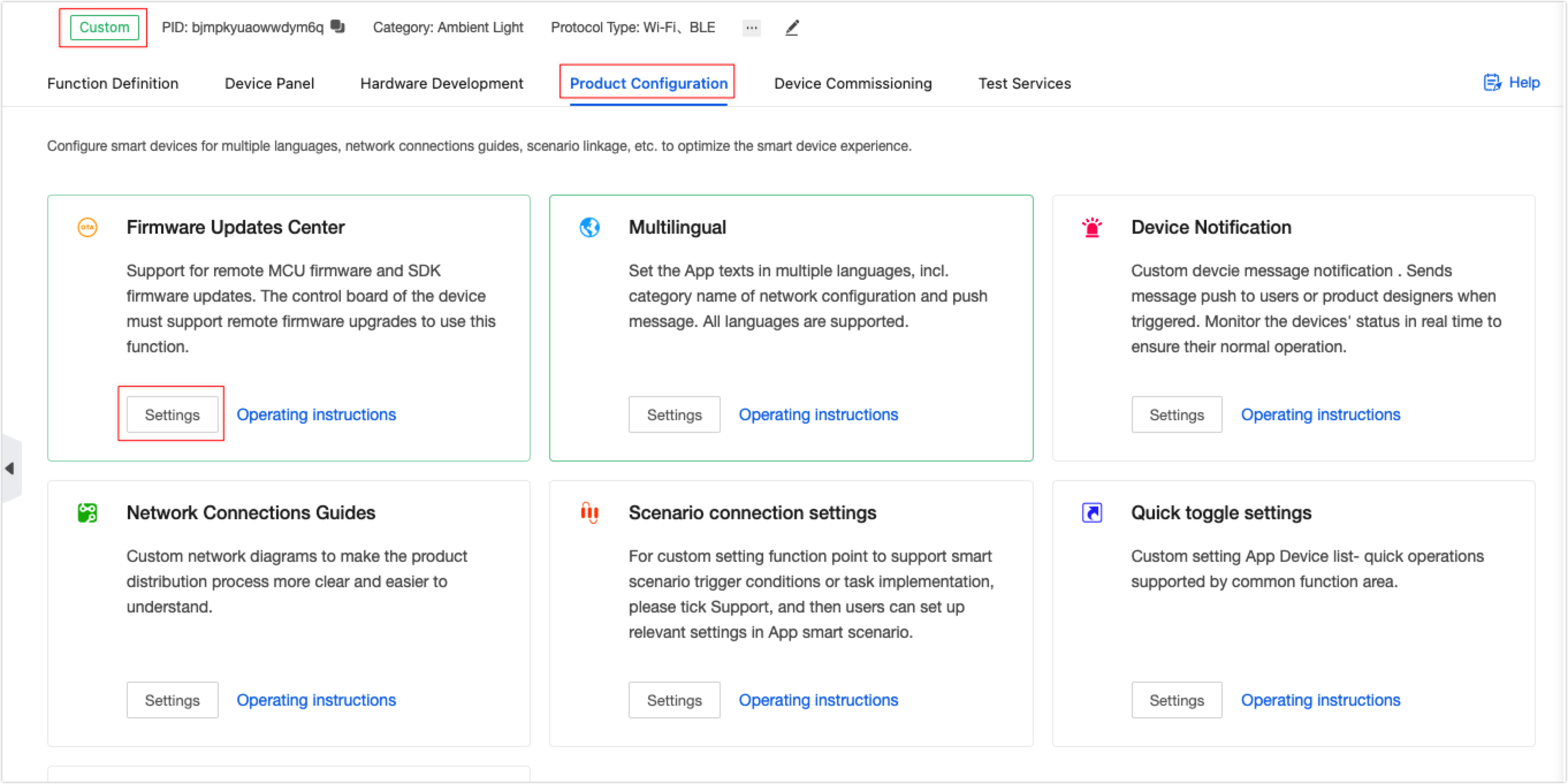Open the Test Services tab

(1025, 83)
